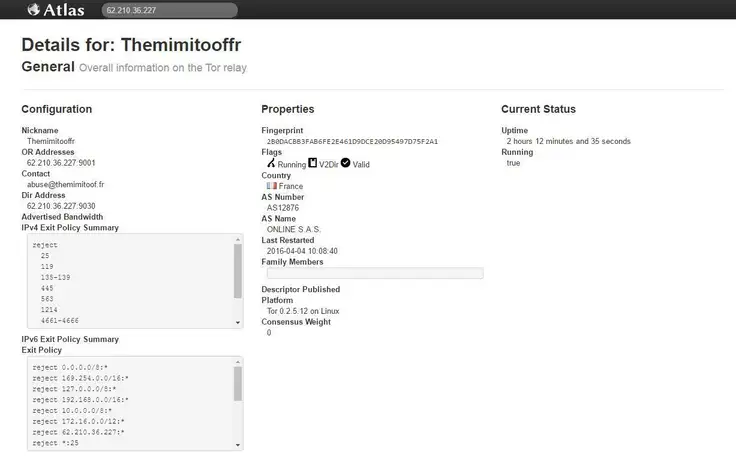Open the Atlas home brand link
Screen dimensions: 736x459
point(66,11)
